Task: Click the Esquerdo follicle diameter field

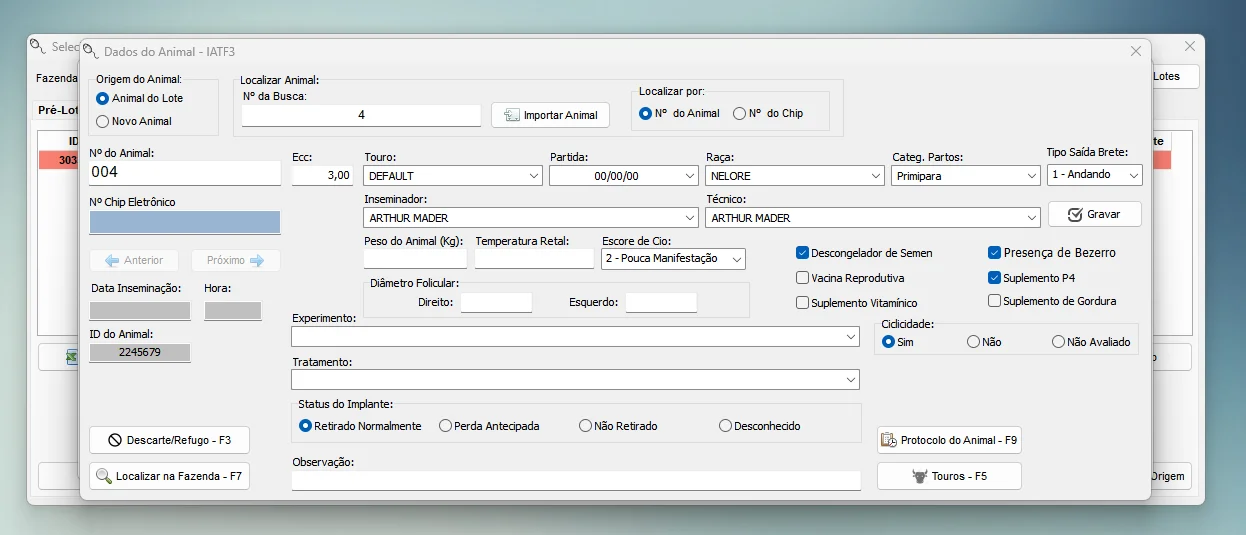Action: coord(661,302)
